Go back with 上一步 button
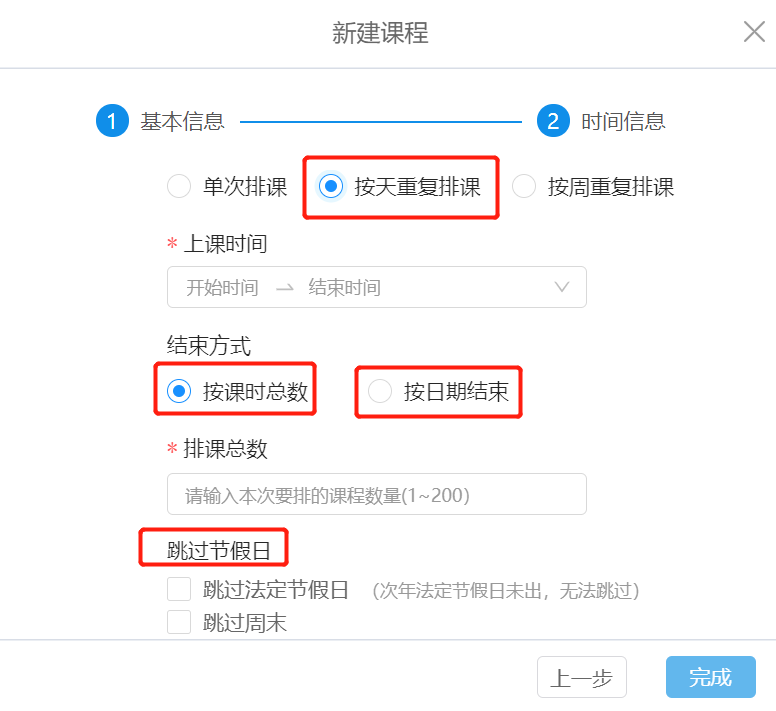Screen dimensions: 776x711 click(582, 677)
